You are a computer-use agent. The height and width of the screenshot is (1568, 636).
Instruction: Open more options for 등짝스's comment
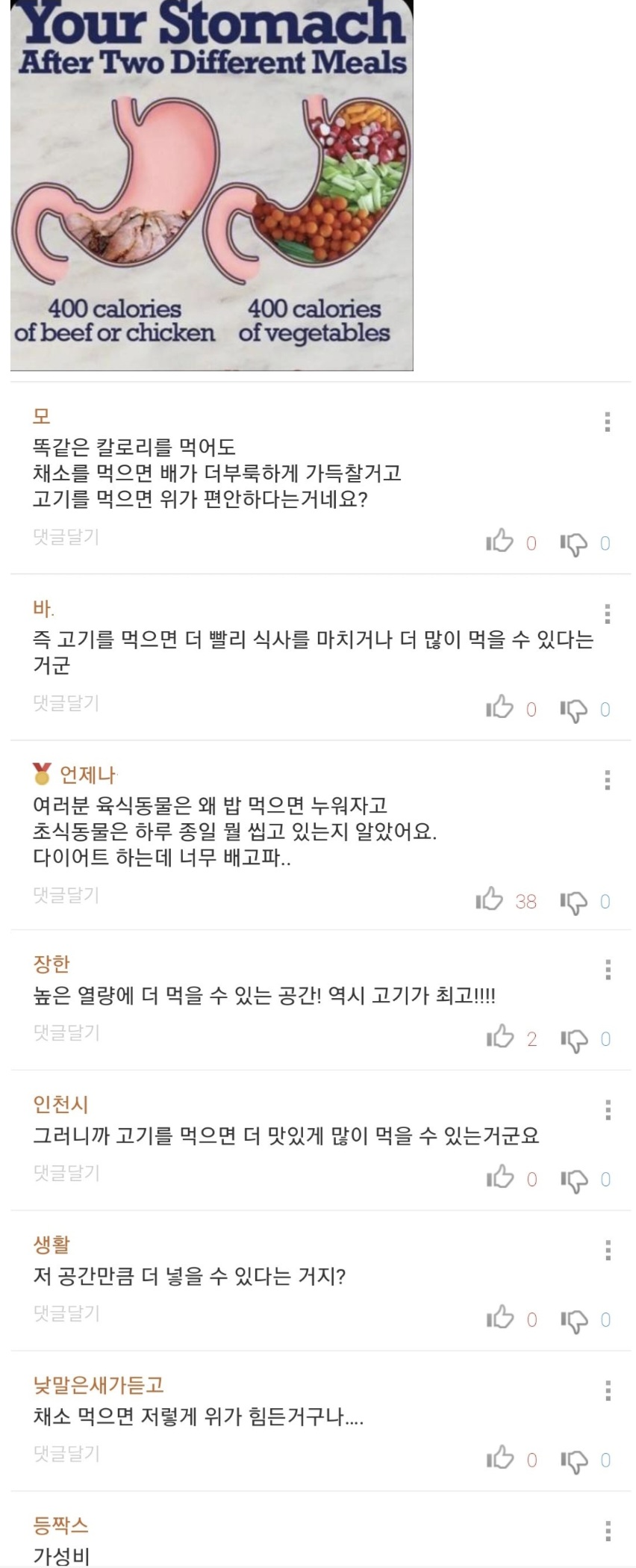coord(608,1531)
